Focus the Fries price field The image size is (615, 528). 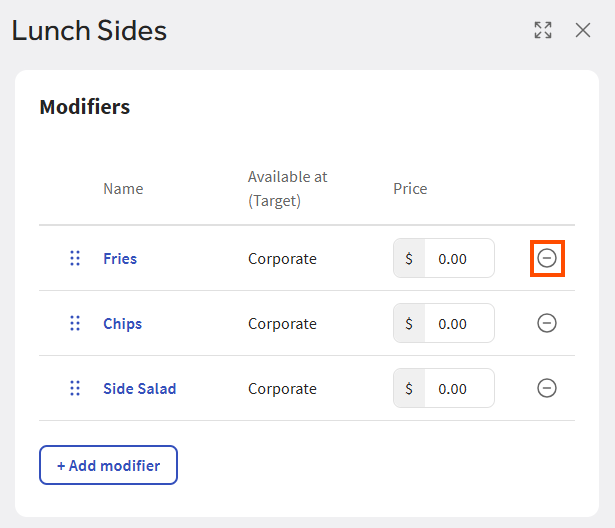pos(458,258)
